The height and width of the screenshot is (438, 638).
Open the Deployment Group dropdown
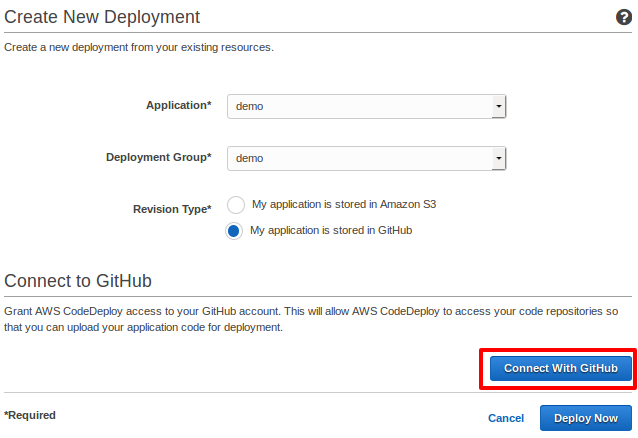366,158
